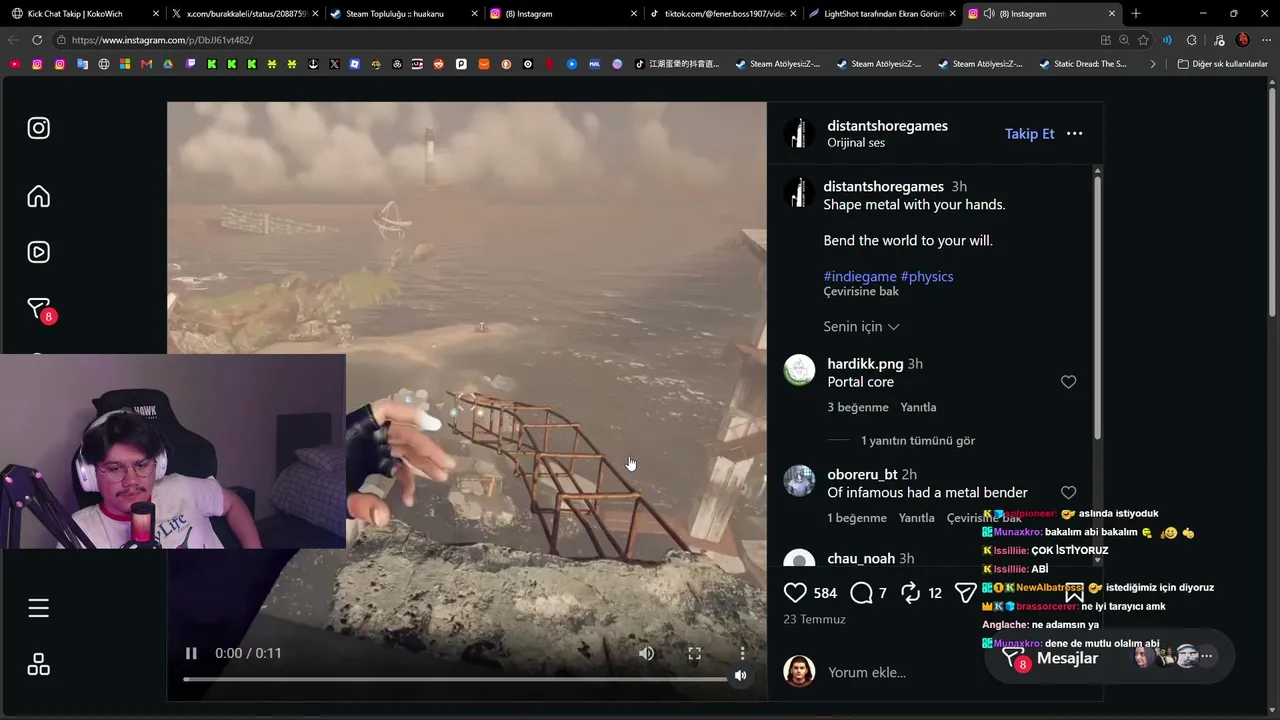Open a new browser tab
This screenshot has width=1280, height=720.
1135,14
